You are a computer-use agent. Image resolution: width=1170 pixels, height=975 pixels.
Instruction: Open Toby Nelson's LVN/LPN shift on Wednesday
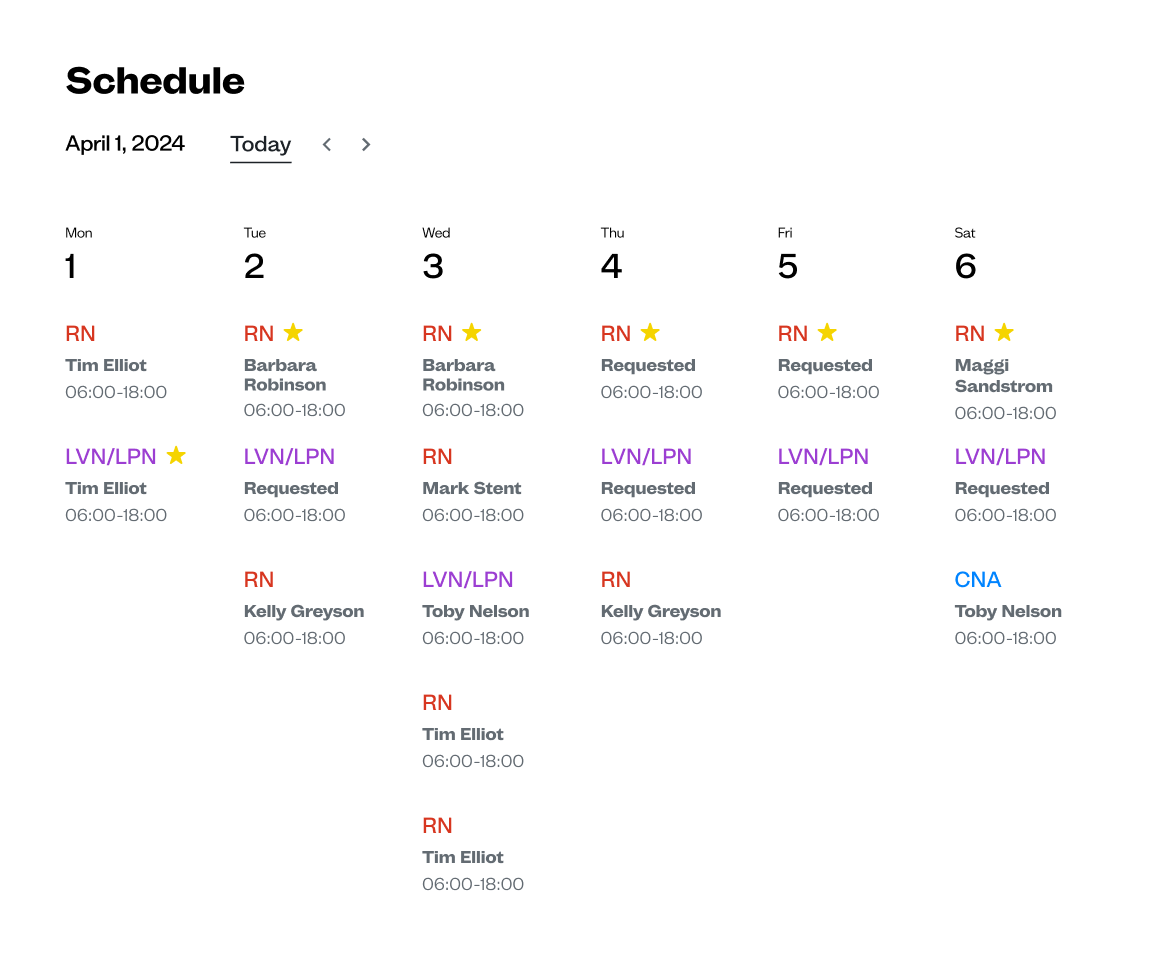[475, 610]
